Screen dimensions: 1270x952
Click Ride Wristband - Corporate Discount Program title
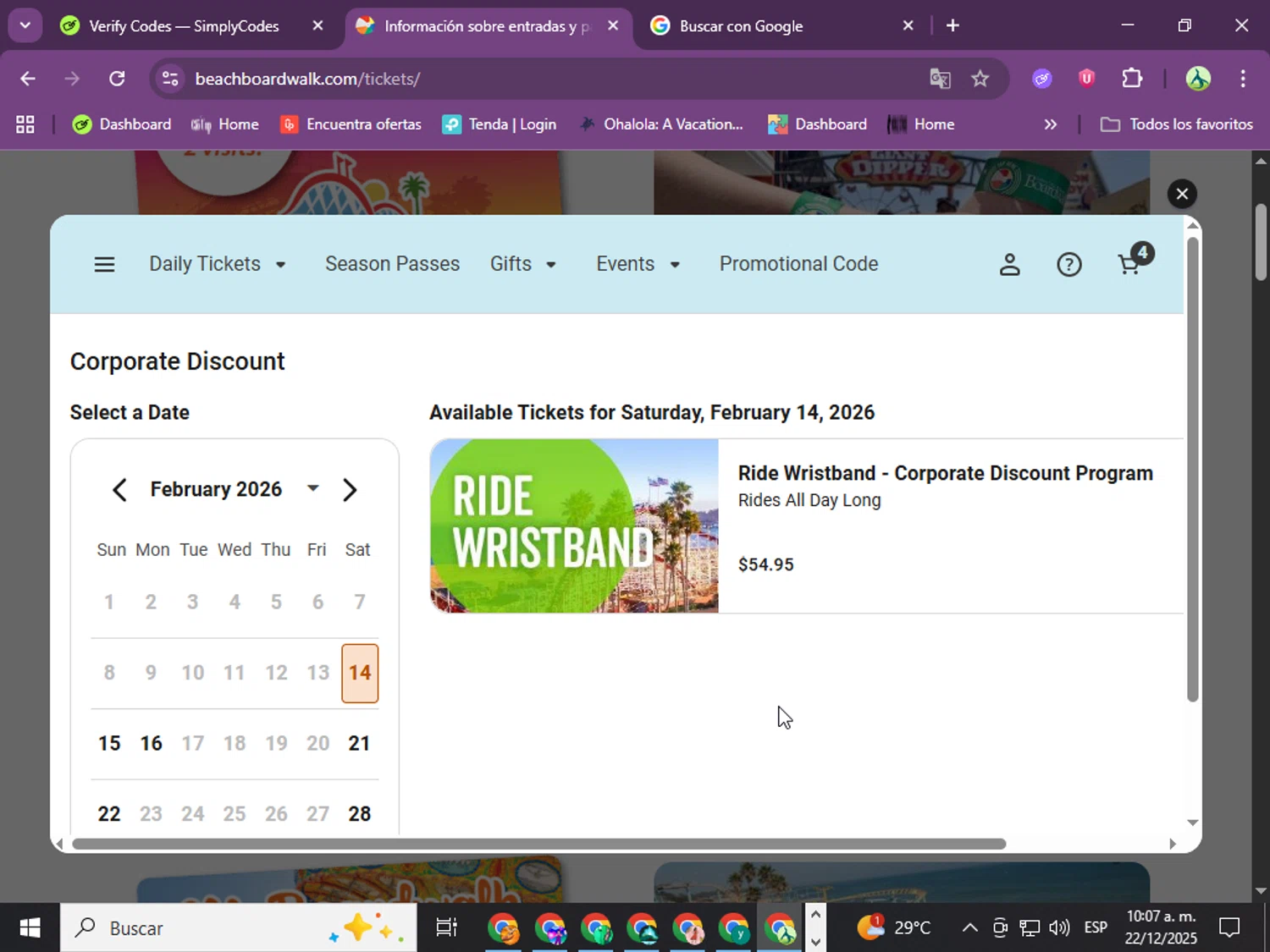click(x=945, y=473)
